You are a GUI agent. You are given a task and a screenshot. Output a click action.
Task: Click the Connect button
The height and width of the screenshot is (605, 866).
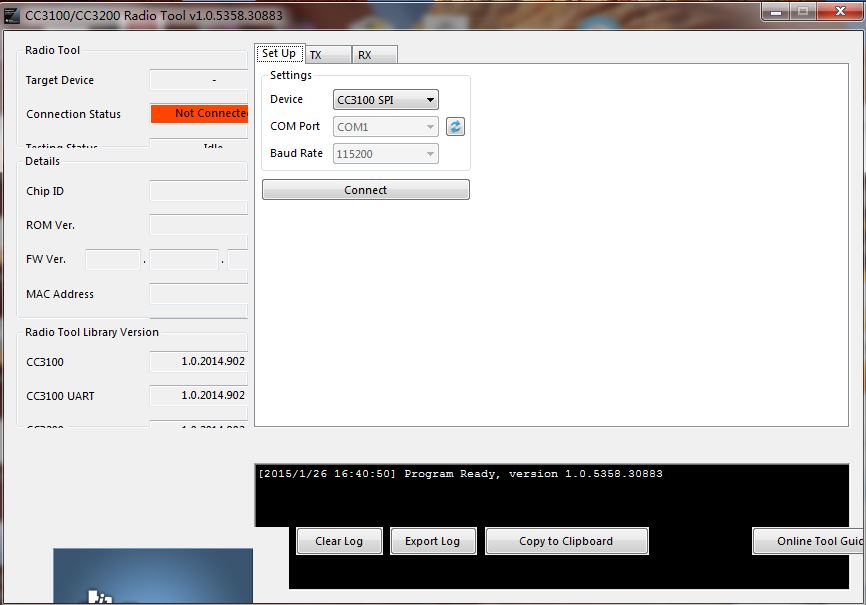click(x=366, y=190)
